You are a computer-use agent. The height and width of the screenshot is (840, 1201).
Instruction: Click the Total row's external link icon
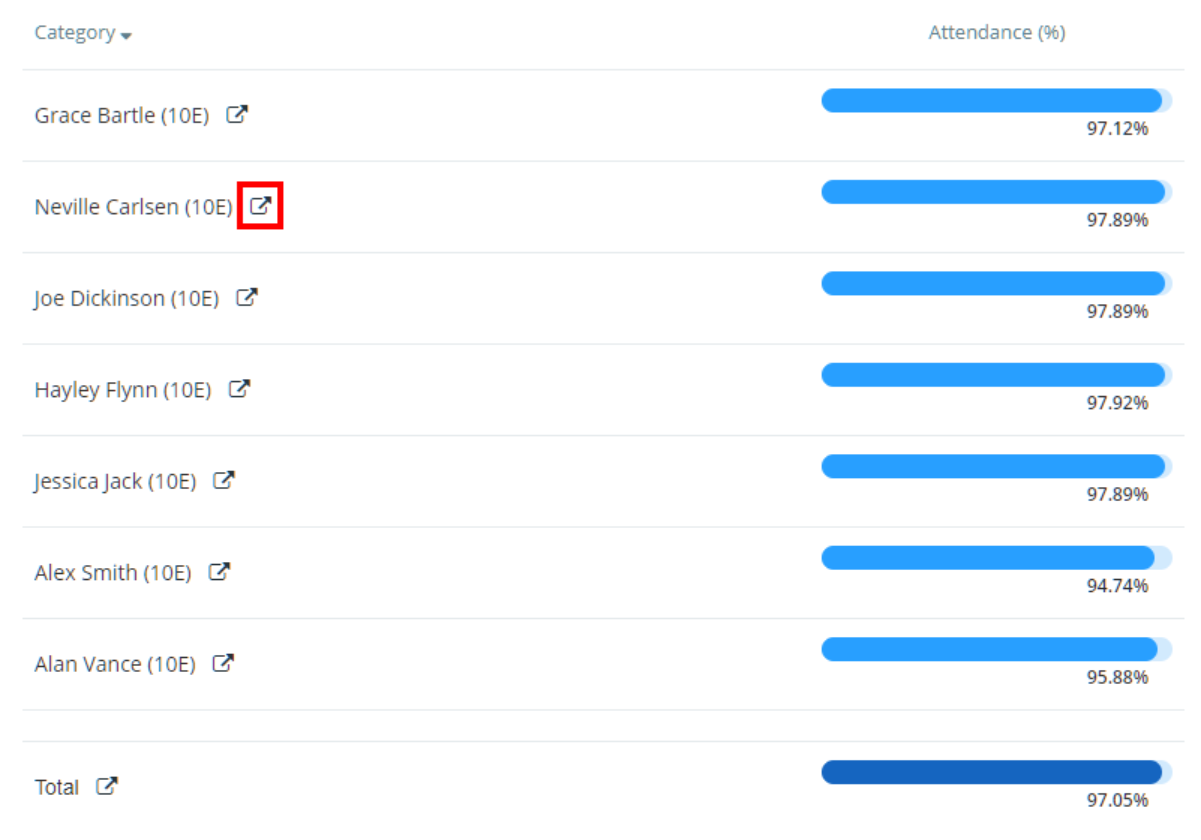[107, 785]
